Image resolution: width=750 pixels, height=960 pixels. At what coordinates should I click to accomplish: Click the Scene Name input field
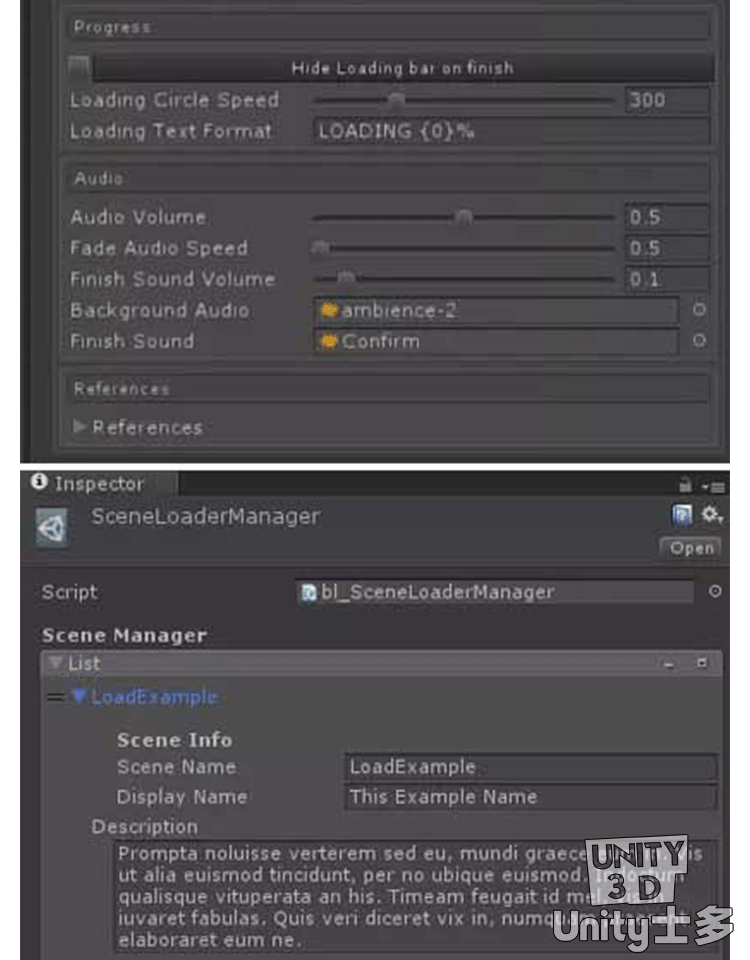pyautogui.click(x=530, y=767)
